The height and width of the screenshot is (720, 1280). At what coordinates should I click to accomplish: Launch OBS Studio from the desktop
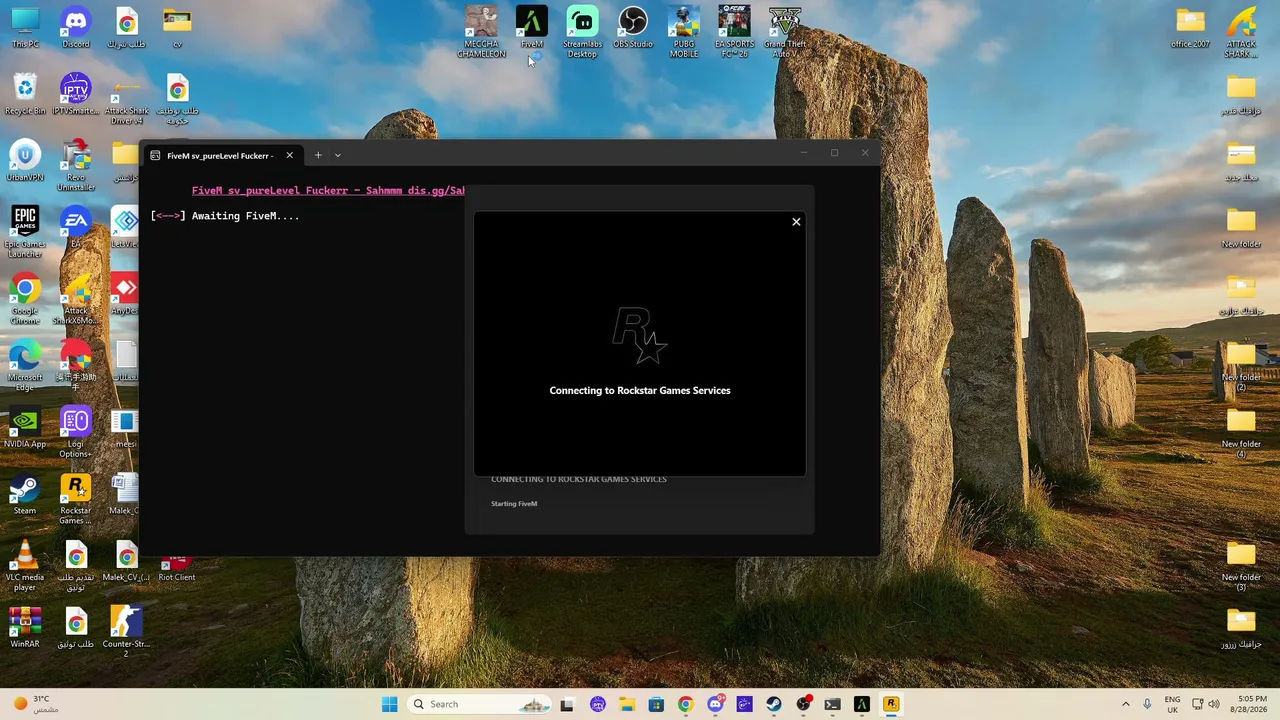coord(633,28)
